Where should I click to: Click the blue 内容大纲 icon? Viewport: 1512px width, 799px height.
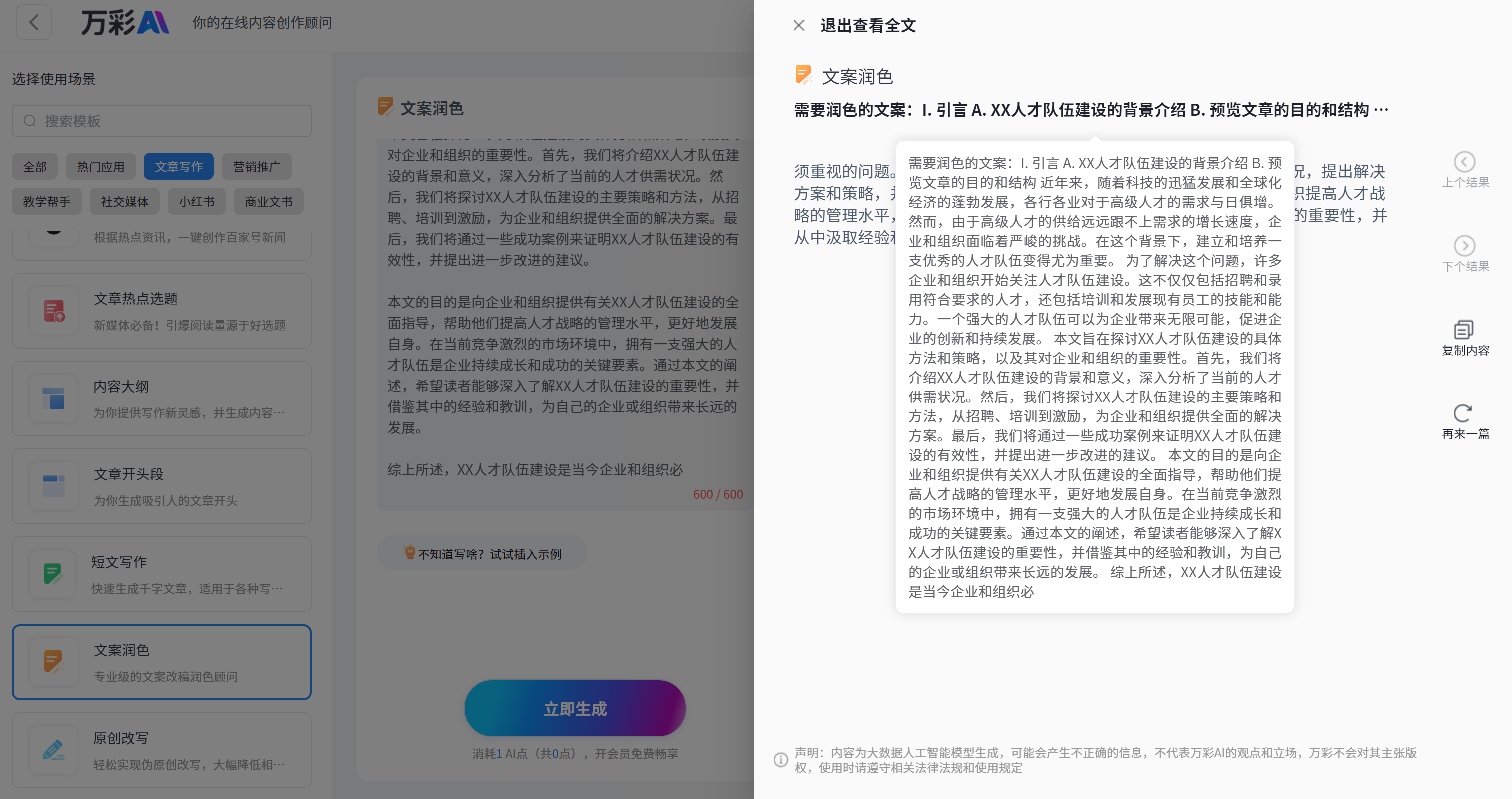coord(54,399)
